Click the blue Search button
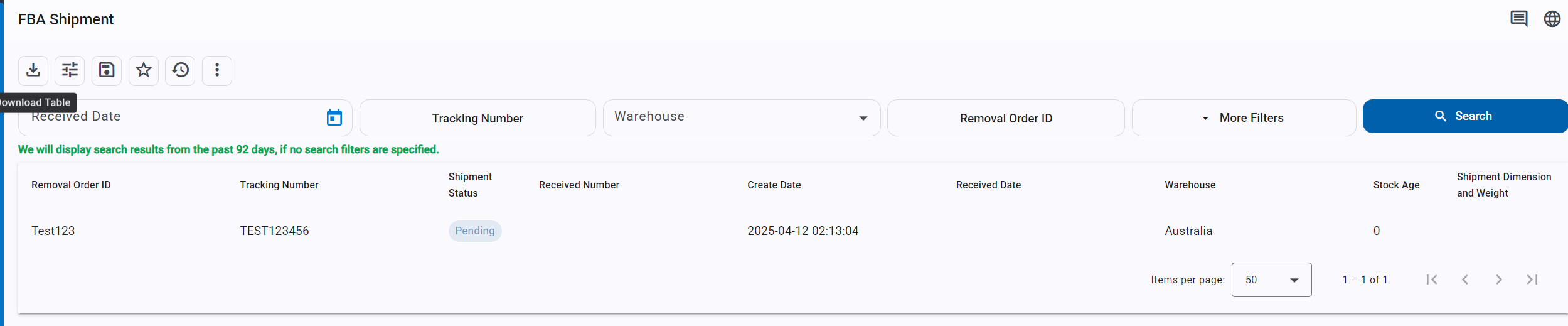This screenshot has height=326, width=1568. click(1465, 116)
